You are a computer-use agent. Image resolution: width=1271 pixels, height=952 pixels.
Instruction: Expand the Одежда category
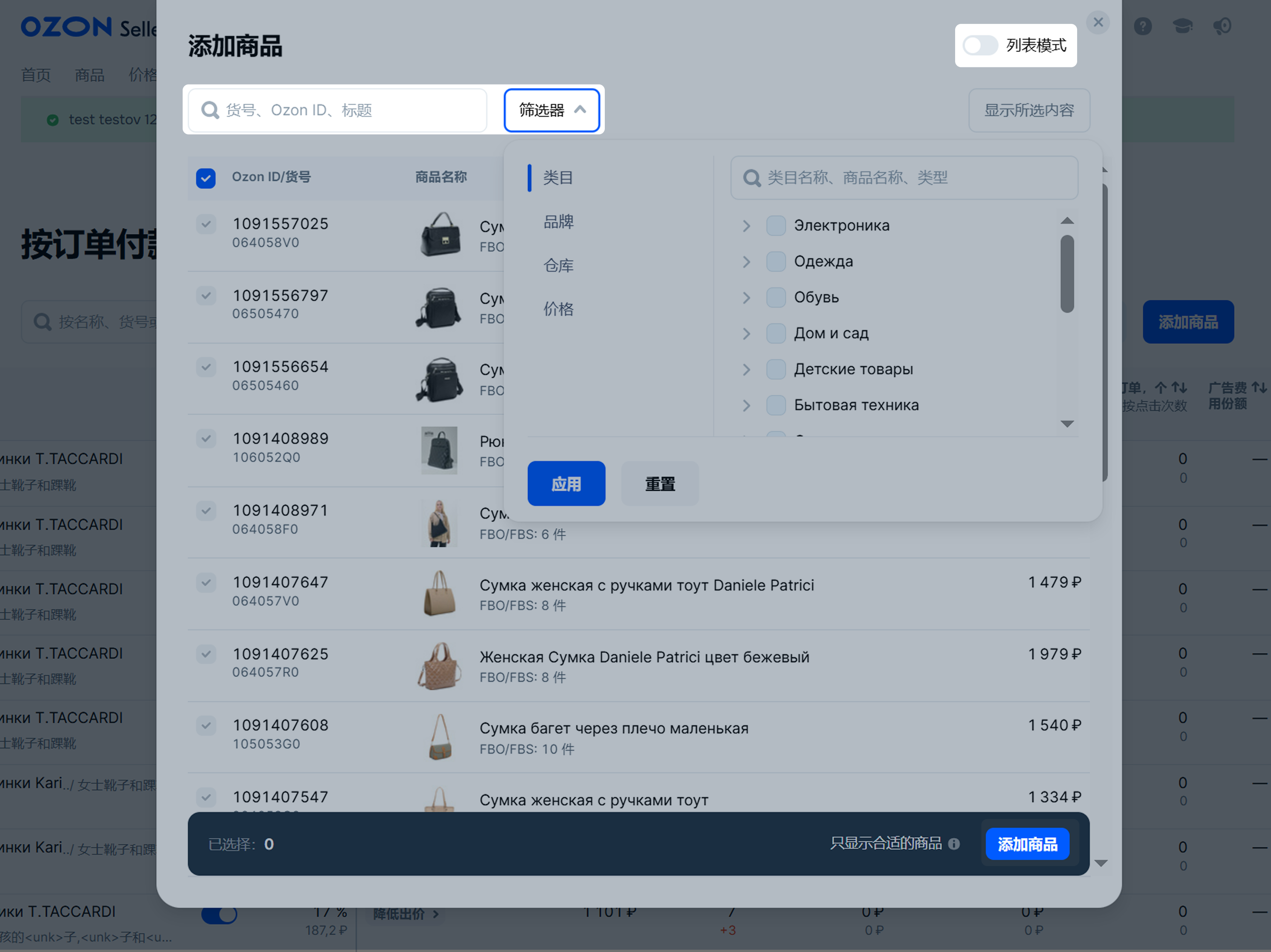click(746, 262)
